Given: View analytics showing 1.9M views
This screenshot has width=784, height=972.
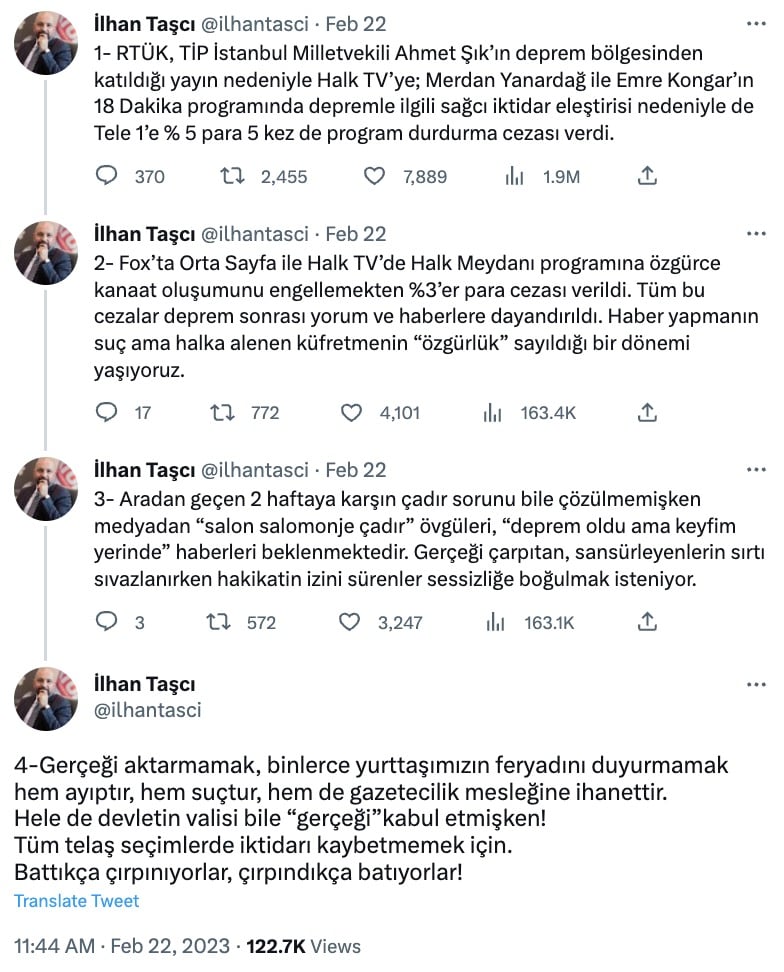Looking at the screenshot, I should click(x=514, y=176).
